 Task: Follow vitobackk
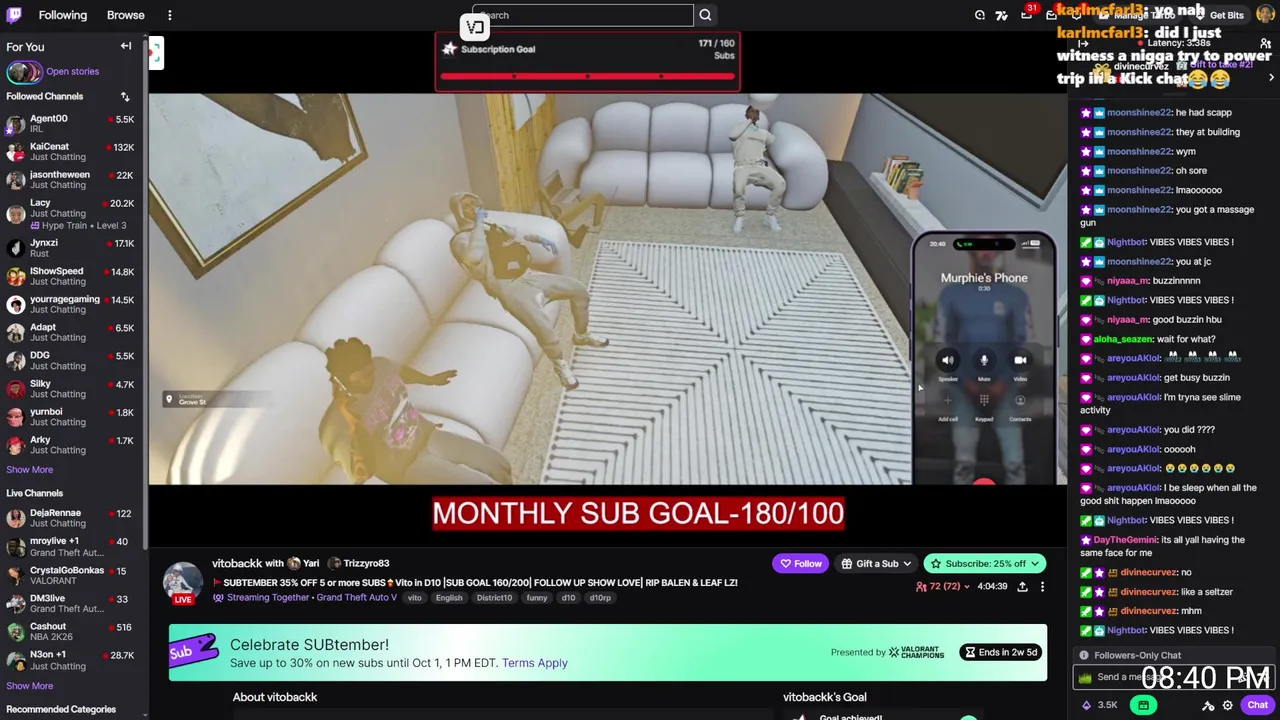[x=801, y=563]
